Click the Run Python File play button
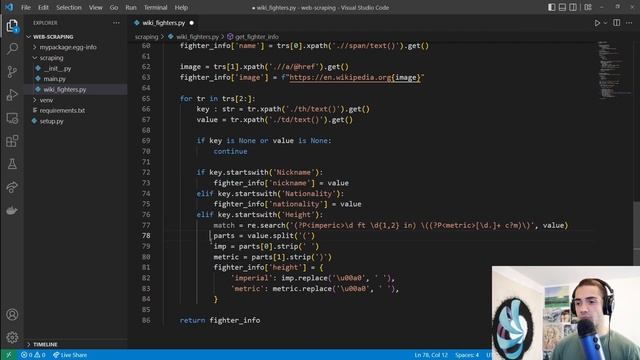This screenshot has width=640, height=360. (597, 23)
